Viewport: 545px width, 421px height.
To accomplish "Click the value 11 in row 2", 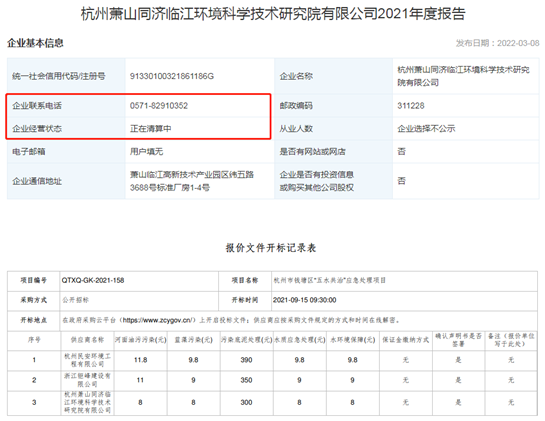I will (140, 380).
